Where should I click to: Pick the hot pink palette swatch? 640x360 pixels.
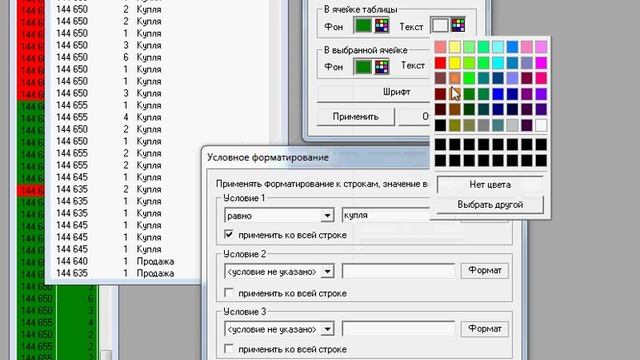(x=541, y=78)
